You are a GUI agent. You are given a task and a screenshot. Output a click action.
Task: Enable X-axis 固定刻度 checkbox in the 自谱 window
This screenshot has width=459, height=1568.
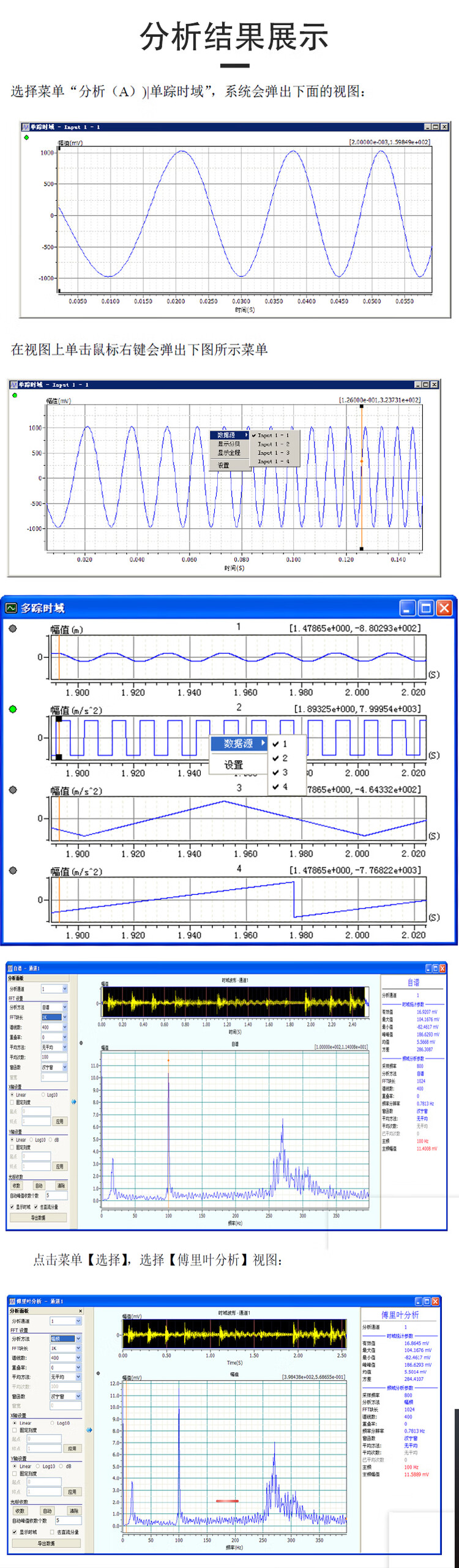tap(12, 1102)
